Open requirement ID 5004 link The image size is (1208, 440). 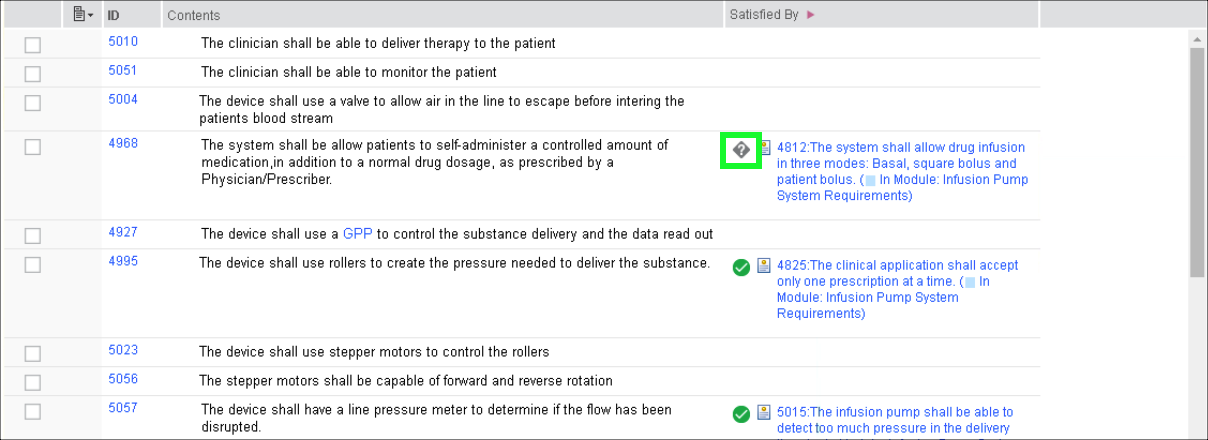click(123, 99)
